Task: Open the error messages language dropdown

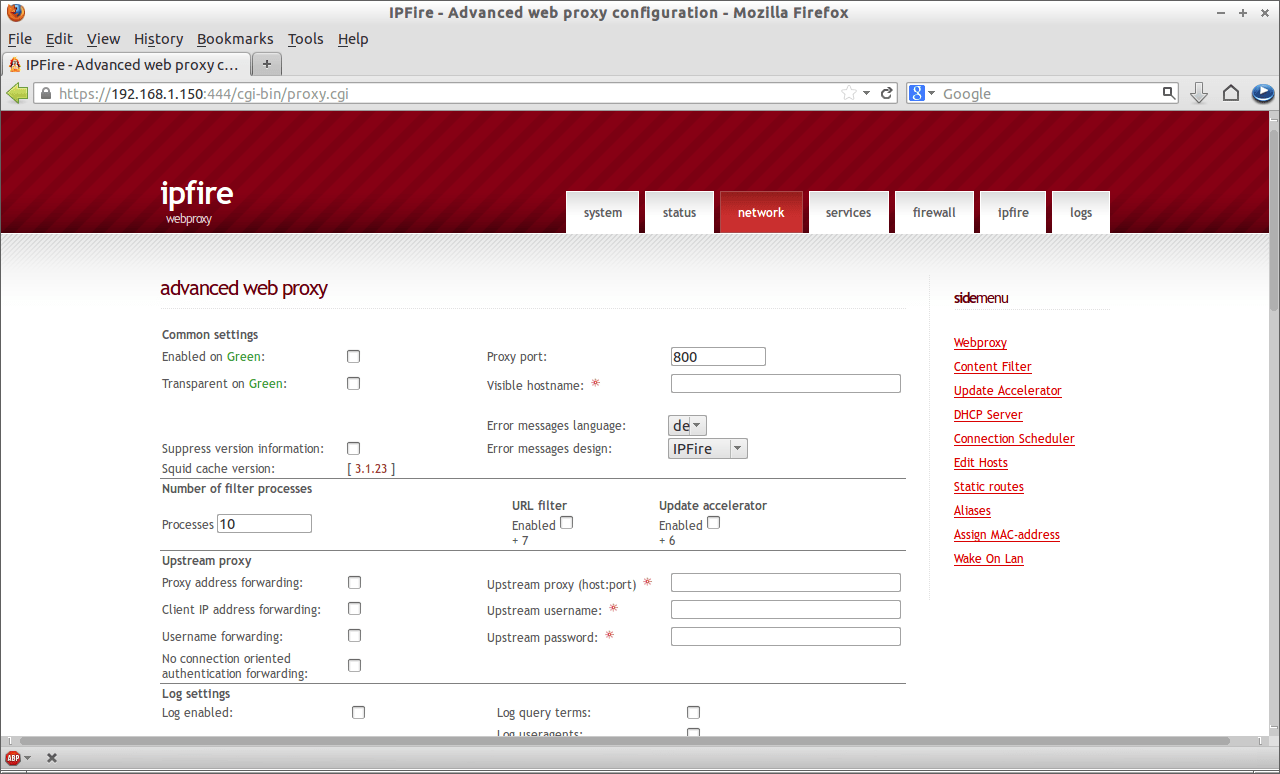Action: pos(687,425)
